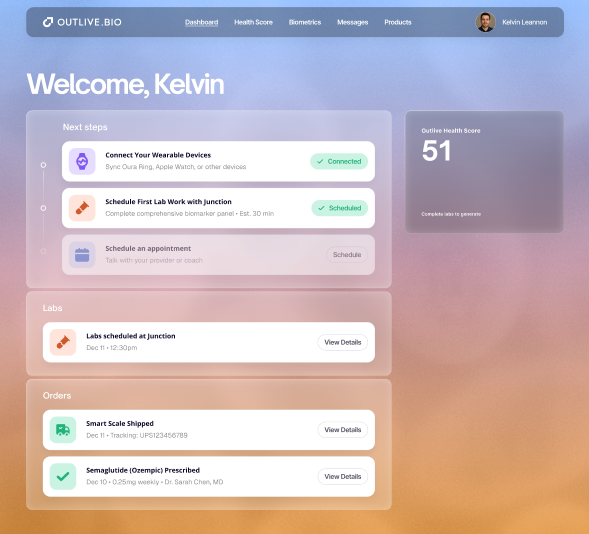Screen dimensions: 589x534
Task: Click the calendar appointment icon
Action: click(82, 255)
